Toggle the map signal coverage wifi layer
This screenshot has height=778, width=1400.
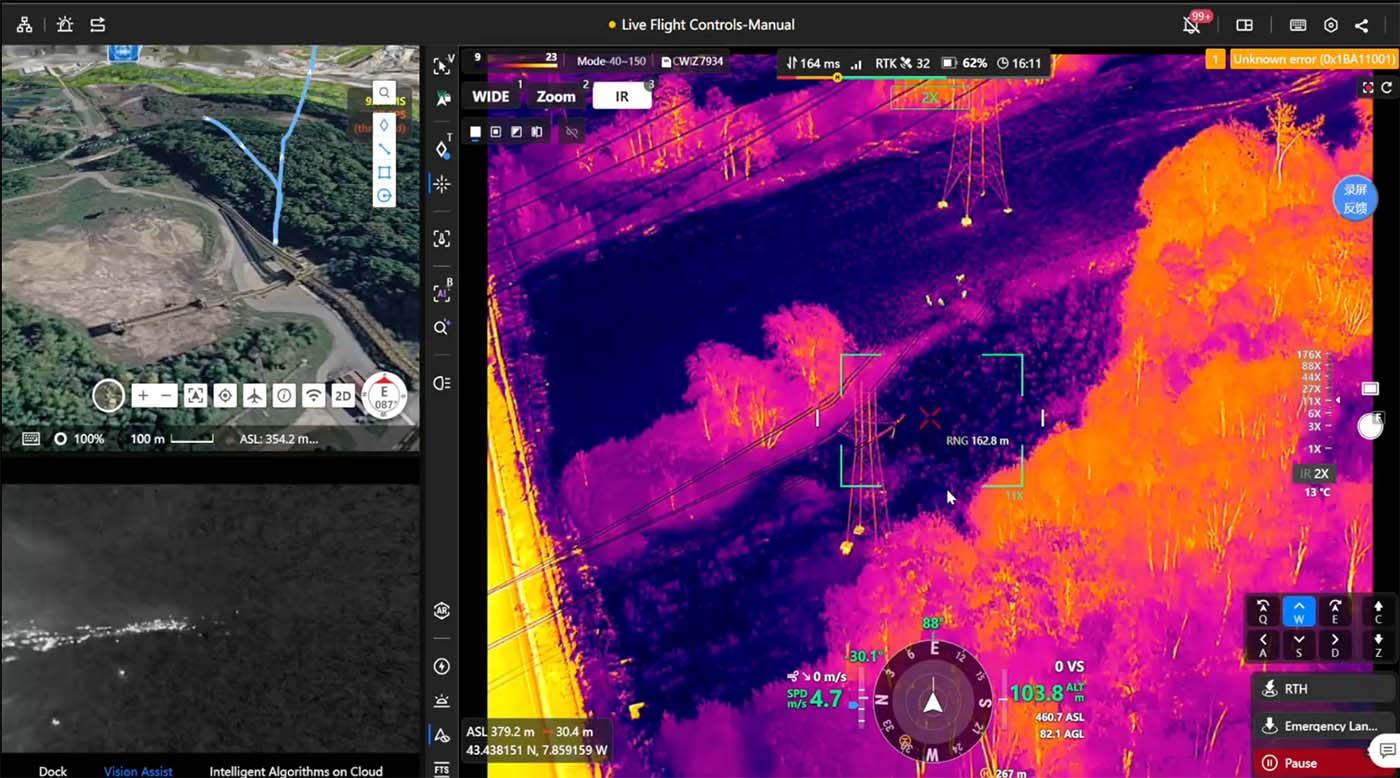[x=314, y=396]
